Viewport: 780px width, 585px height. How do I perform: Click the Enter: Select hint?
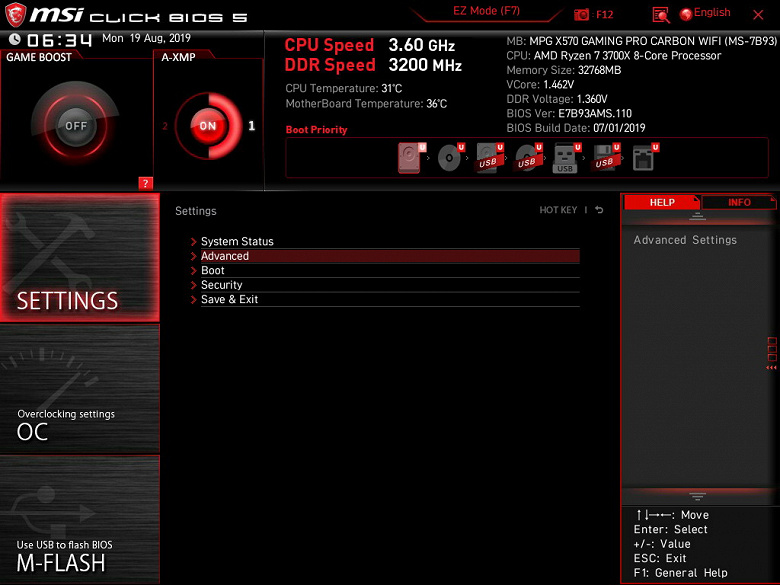(670, 530)
